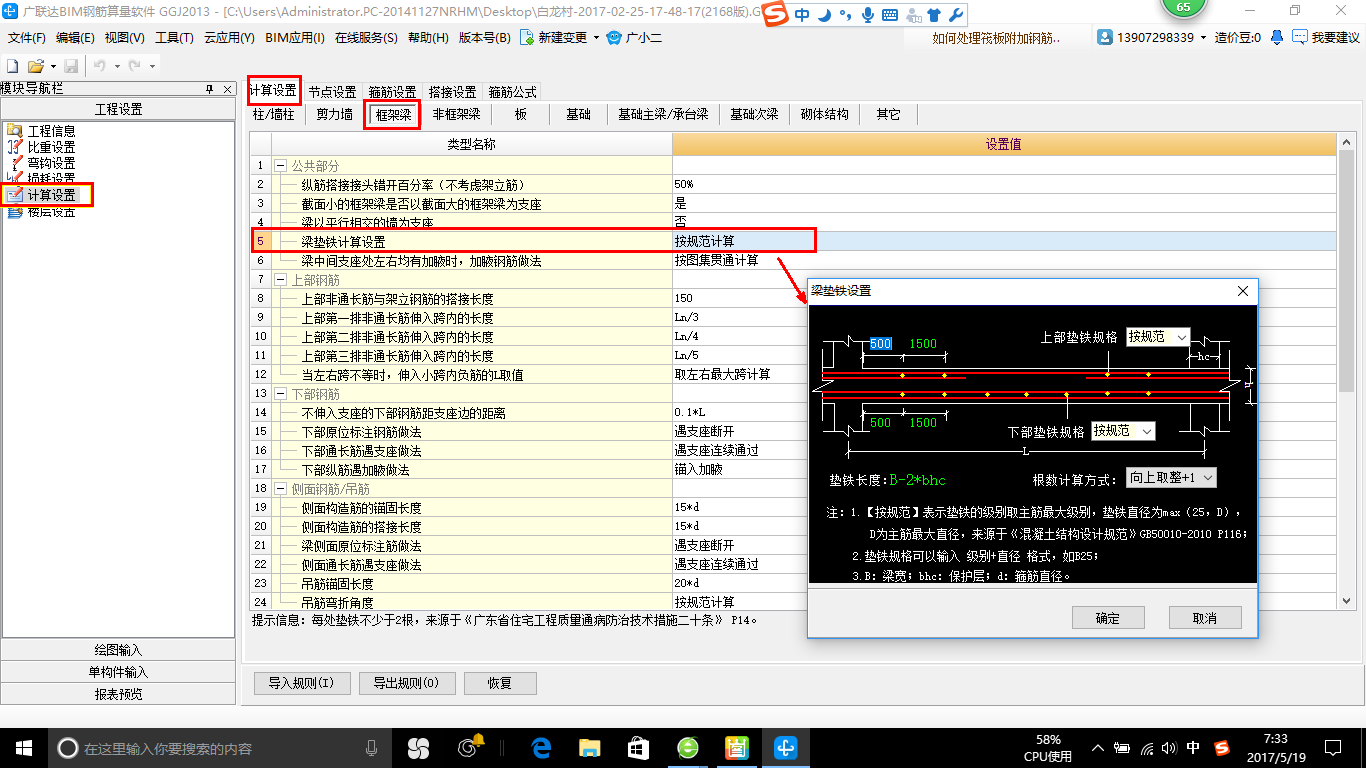Open the 在线服务(S) menu
Screen dimensions: 1366x768
[x=366, y=38]
